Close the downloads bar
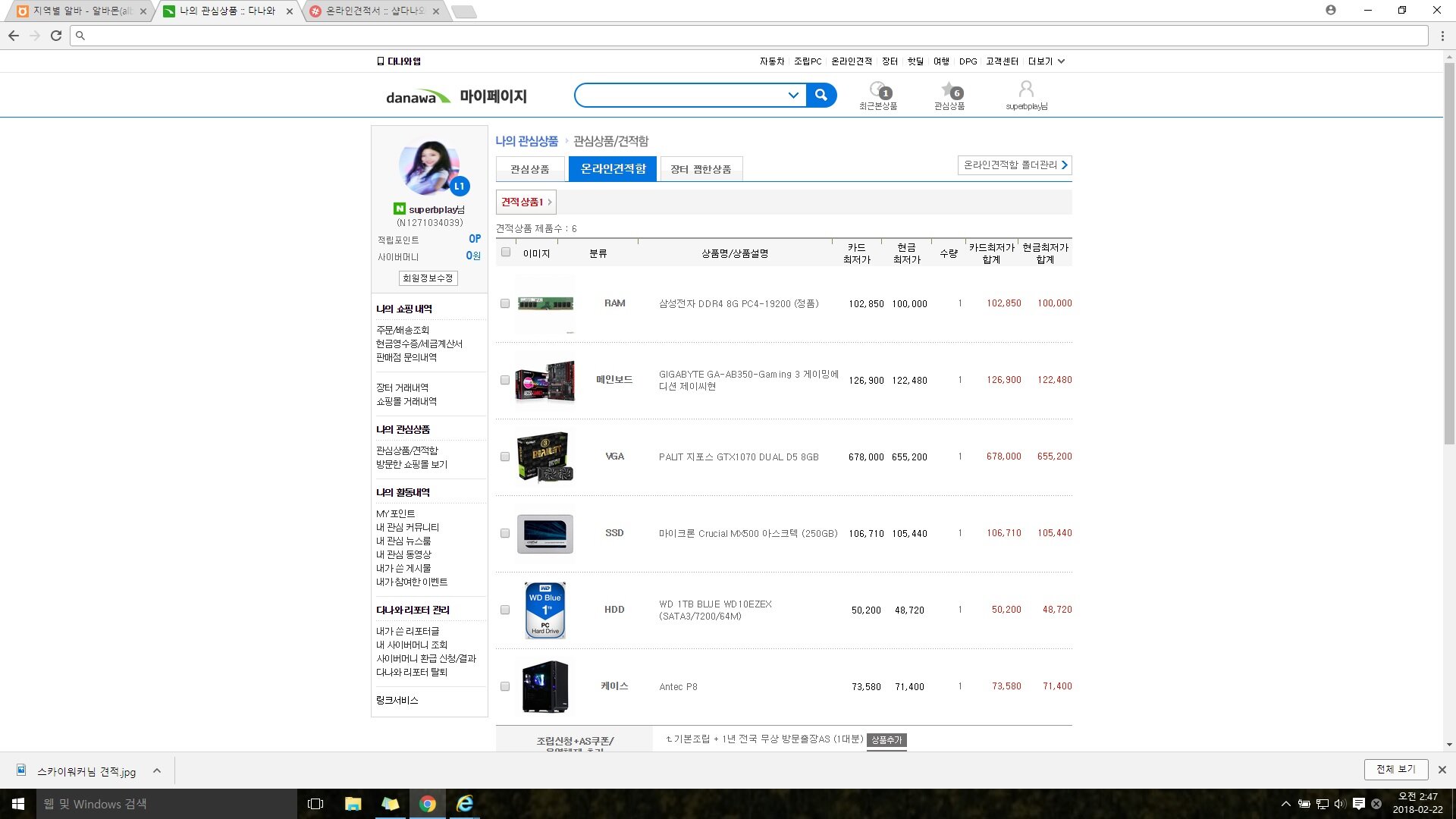The height and width of the screenshot is (819, 1456). pos(1442,770)
